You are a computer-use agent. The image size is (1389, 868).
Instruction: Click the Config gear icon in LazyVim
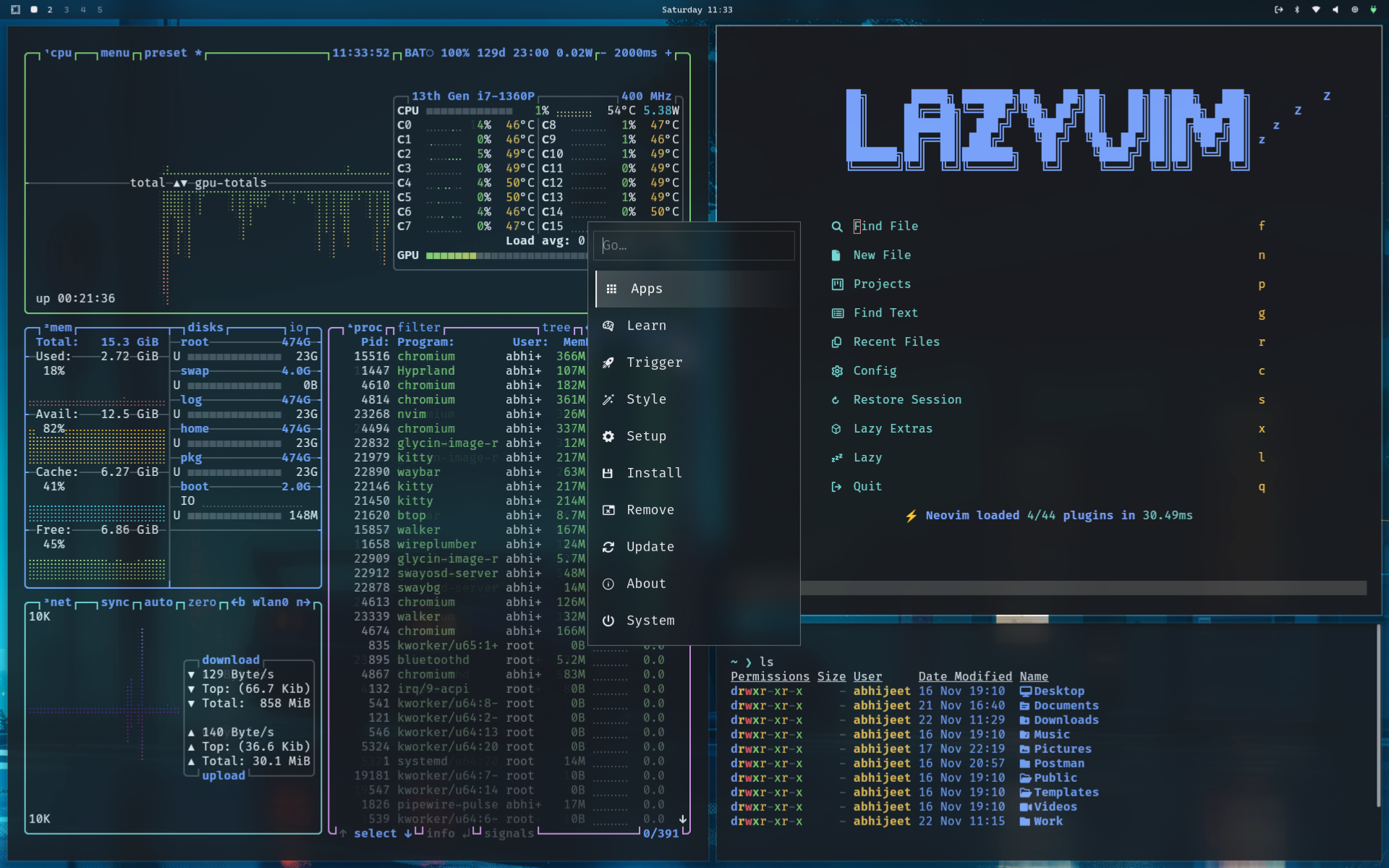click(x=837, y=371)
